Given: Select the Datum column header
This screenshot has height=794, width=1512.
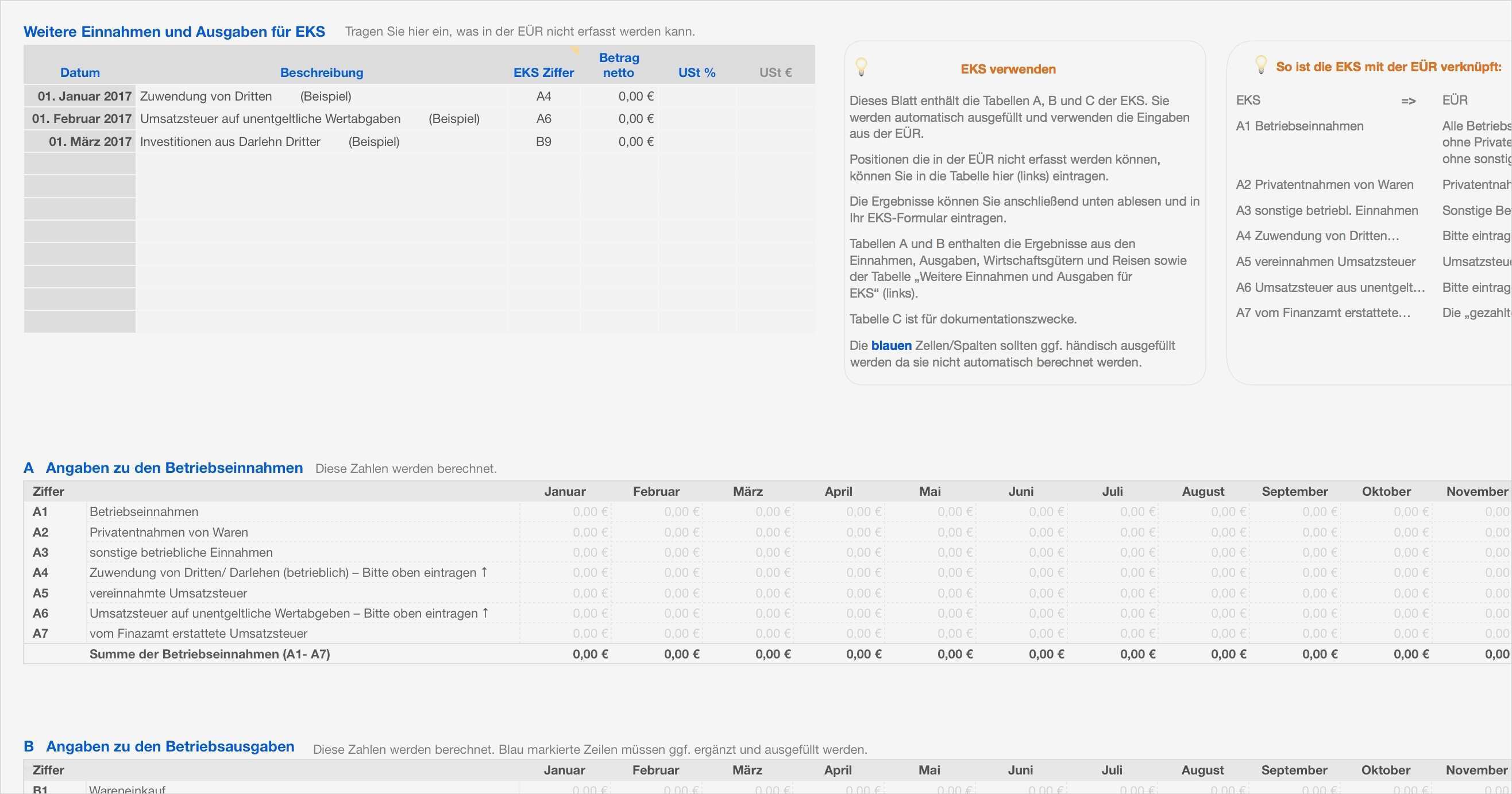Looking at the screenshot, I should [80, 73].
